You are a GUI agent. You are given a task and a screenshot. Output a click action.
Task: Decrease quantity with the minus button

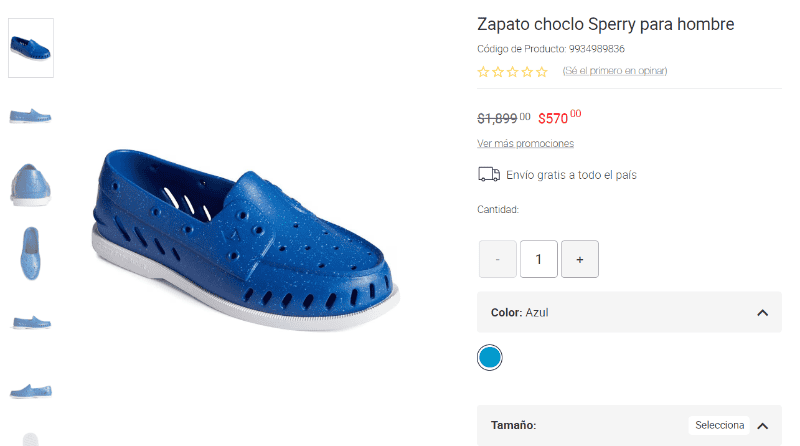[498, 259]
